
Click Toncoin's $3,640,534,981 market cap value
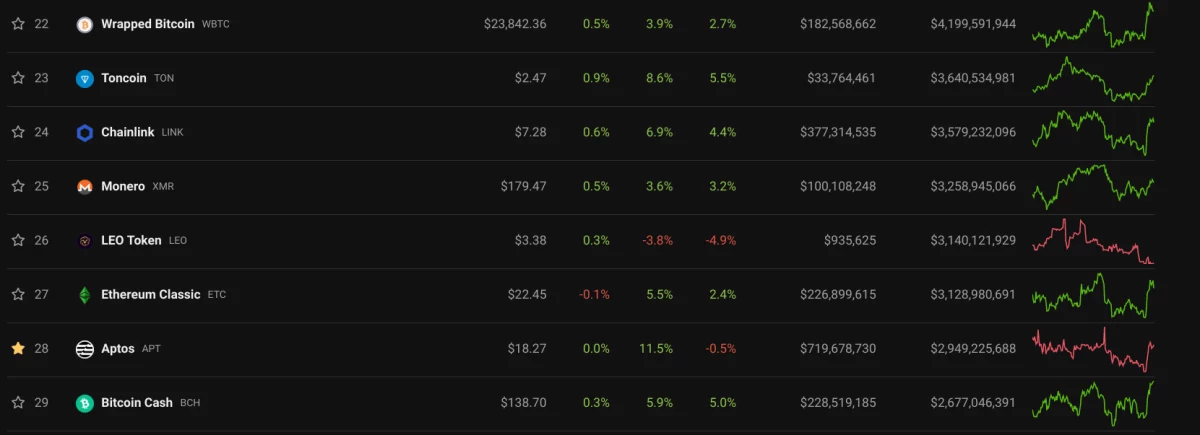(x=973, y=78)
